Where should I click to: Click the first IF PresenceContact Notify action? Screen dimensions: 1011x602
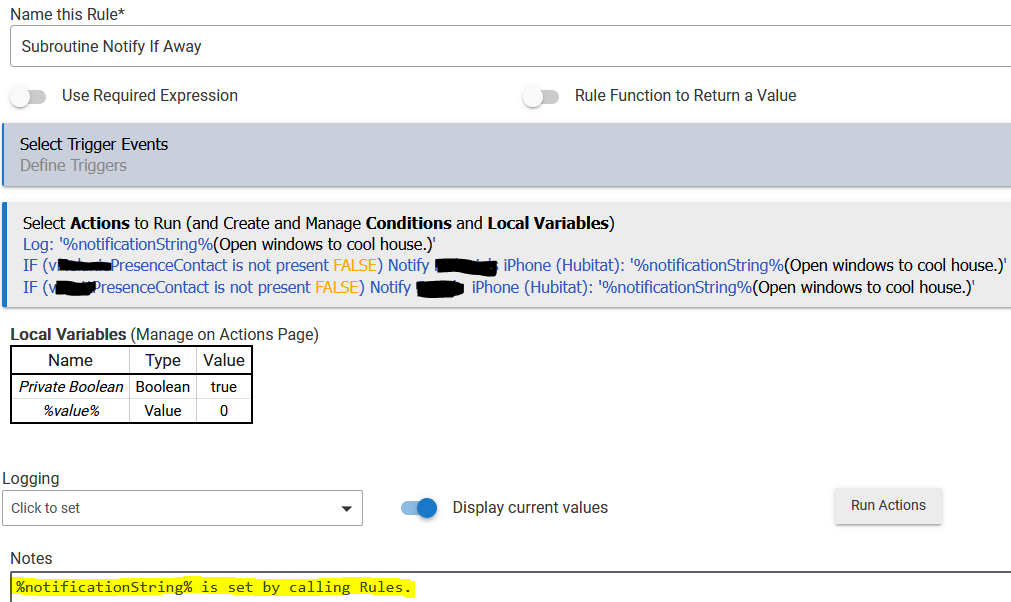coord(514,266)
